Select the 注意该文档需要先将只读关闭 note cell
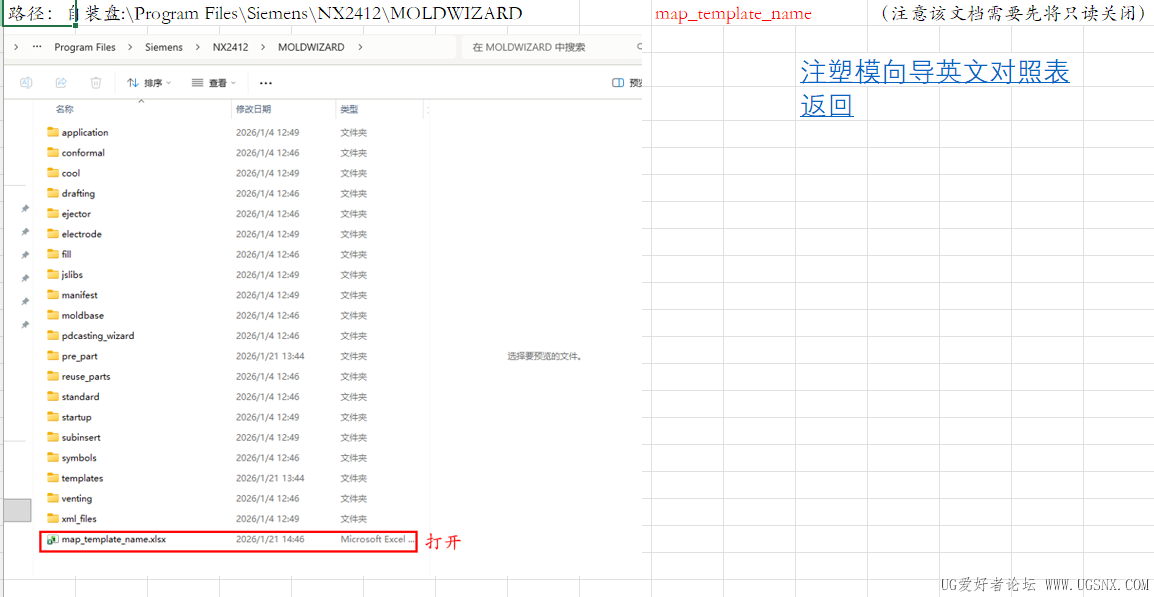The width and height of the screenshot is (1154, 597). click(1012, 14)
